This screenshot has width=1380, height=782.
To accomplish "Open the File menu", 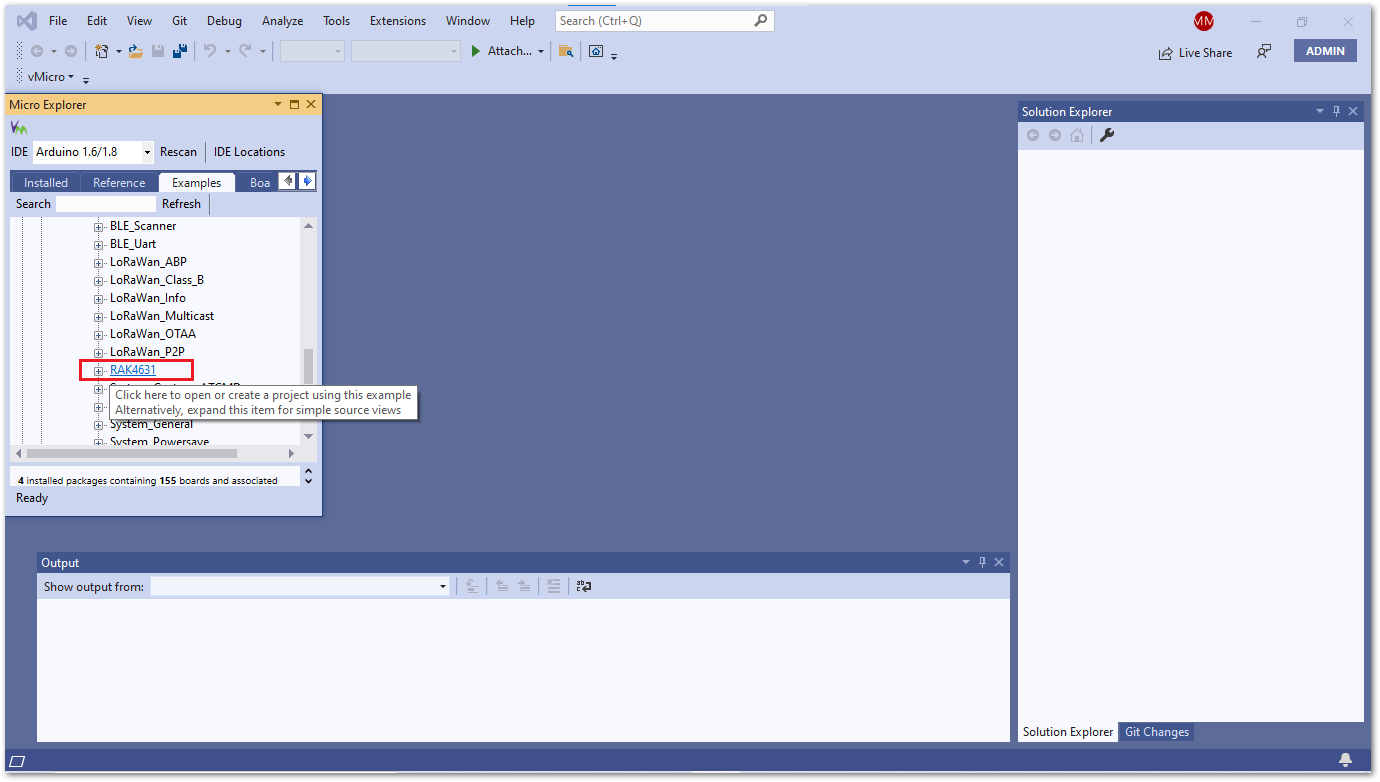I will (x=58, y=21).
